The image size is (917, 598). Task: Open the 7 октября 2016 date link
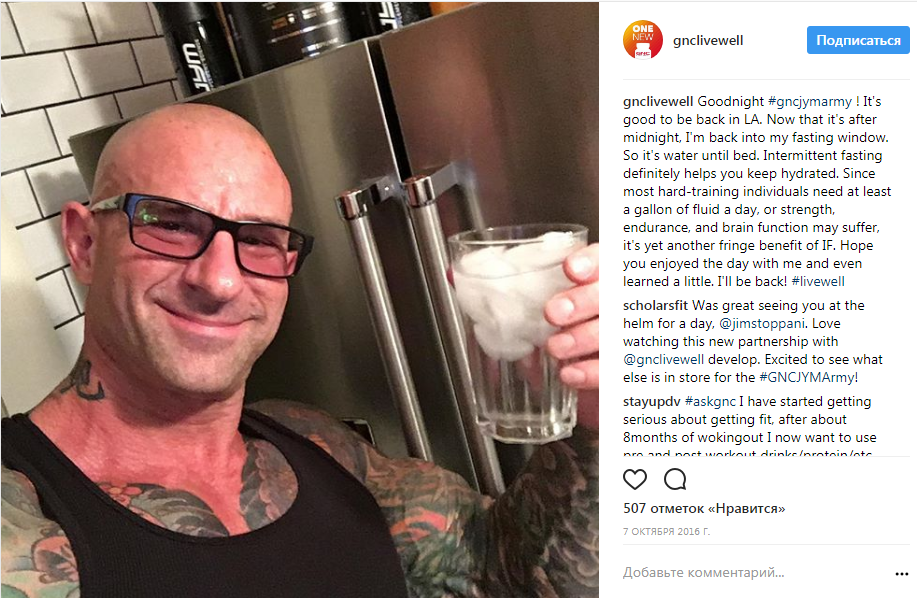666,531
